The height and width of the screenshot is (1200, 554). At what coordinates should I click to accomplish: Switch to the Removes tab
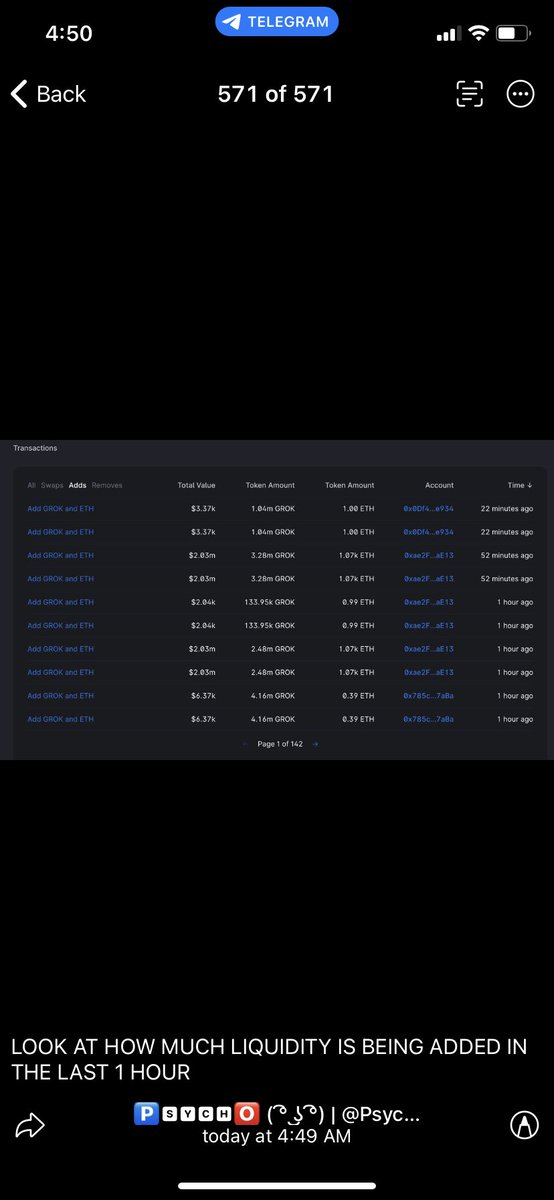point(107,485)
